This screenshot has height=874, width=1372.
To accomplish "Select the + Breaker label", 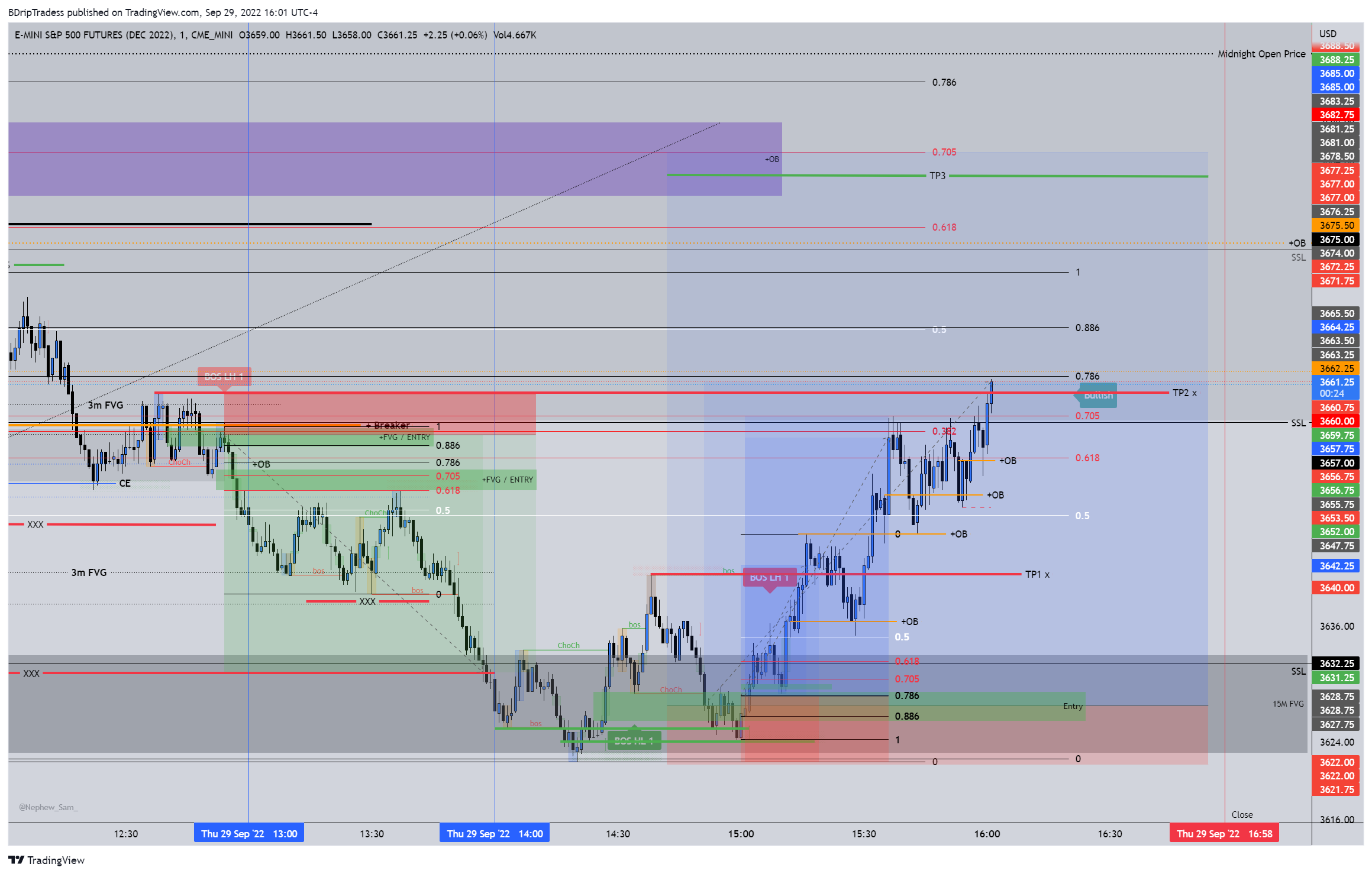I will point(388,425).
